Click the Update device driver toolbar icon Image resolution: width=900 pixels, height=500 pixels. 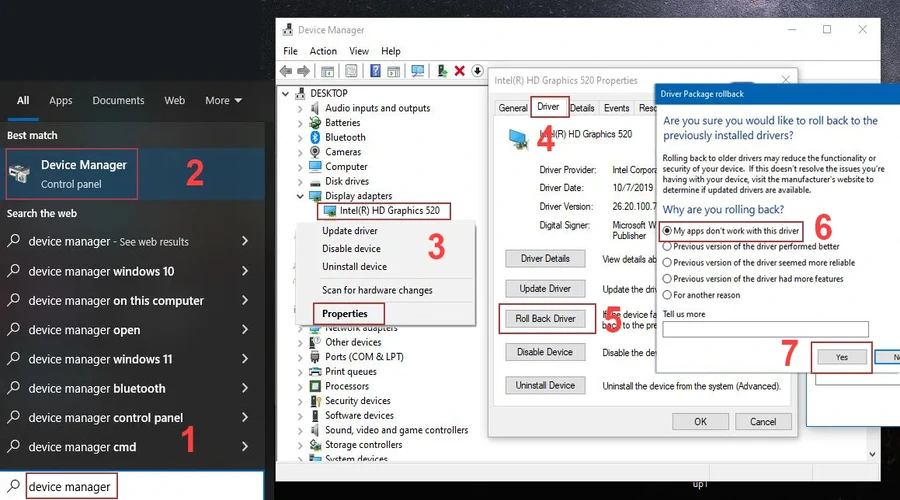pos(442,71)
